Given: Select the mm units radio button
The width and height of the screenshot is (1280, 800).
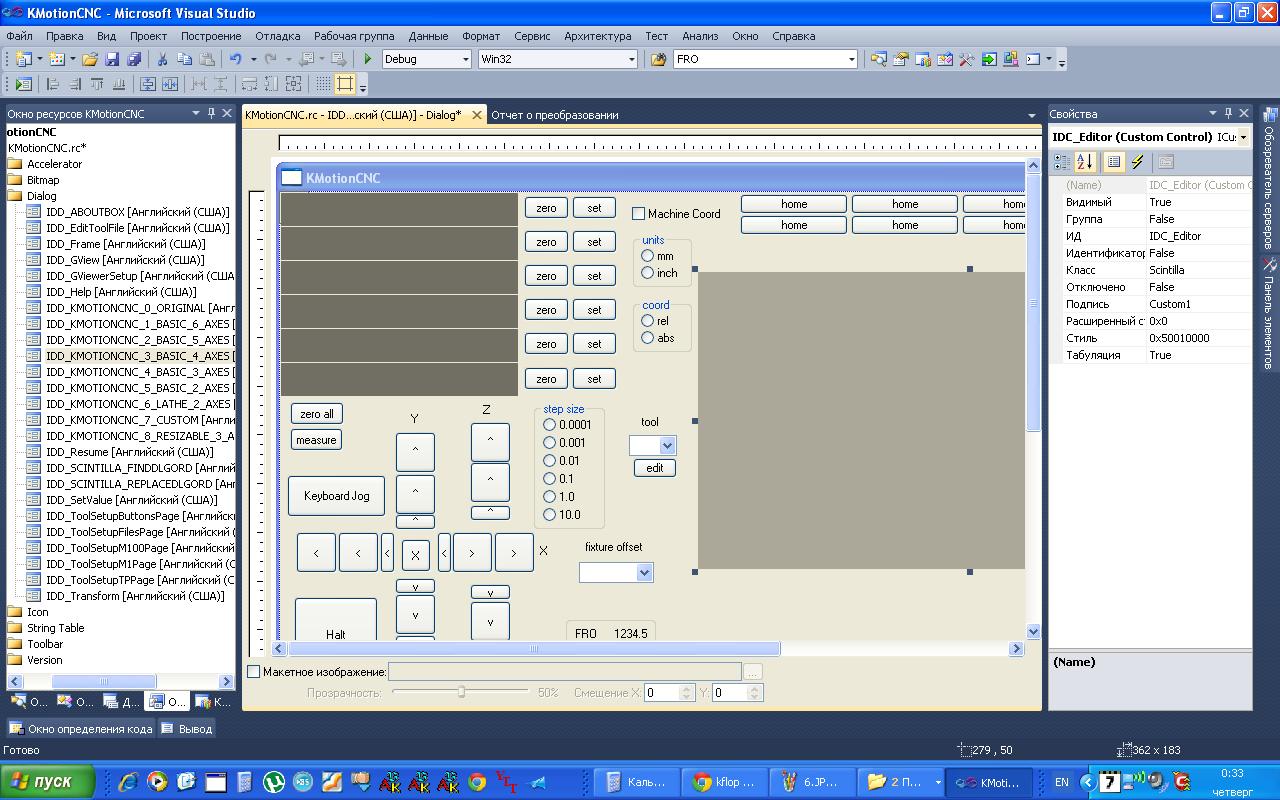Looking at the screenshot, I should point(647,256).
